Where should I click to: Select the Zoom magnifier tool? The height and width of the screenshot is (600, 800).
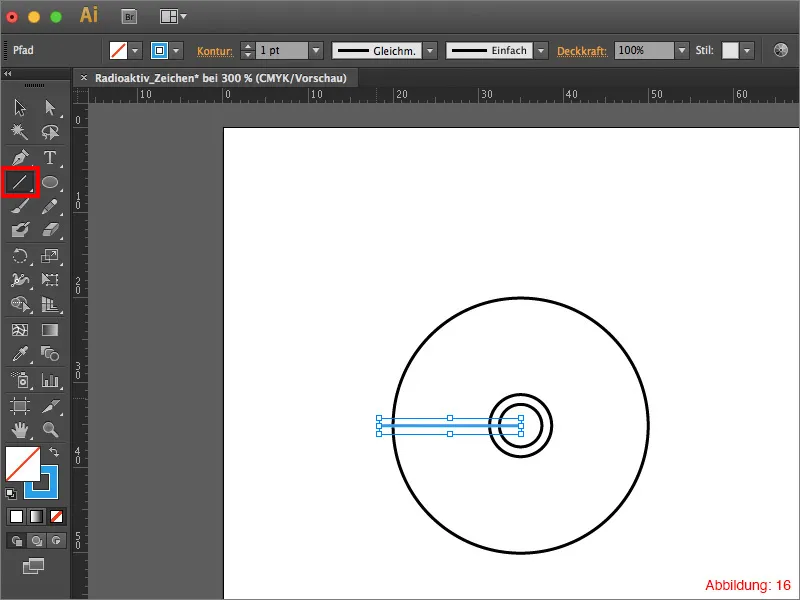(x=50, y=430)
